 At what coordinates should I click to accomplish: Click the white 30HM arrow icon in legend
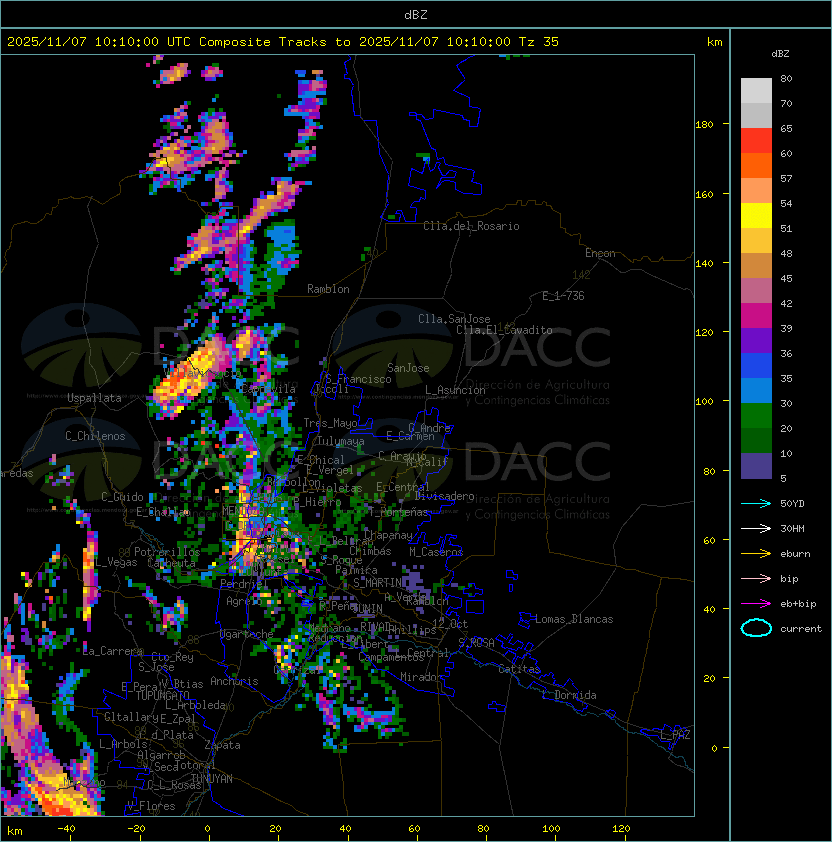pos(756,528)
